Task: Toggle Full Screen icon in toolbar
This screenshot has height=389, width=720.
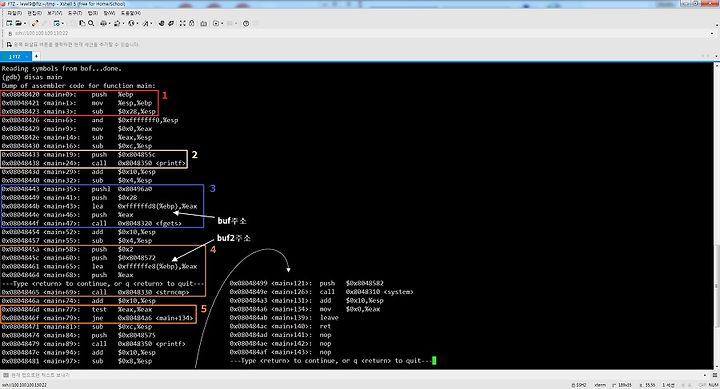Action: 183,23
